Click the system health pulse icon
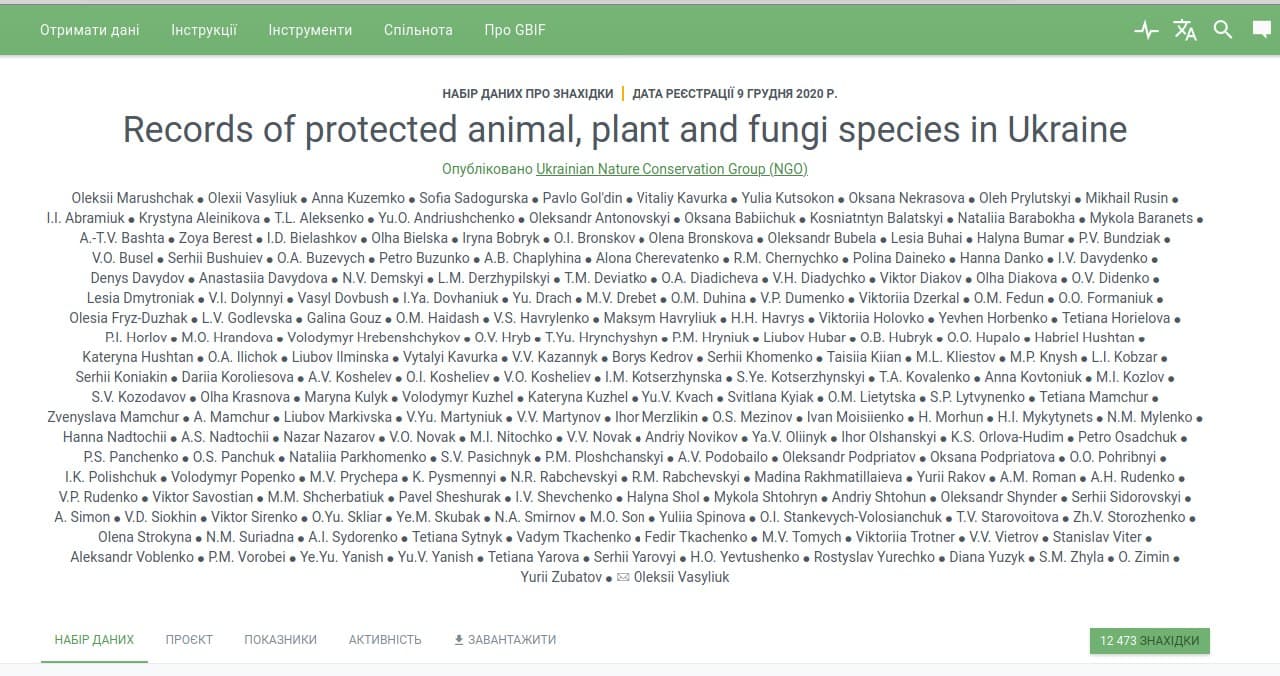This screenshot has height=676, width=1280. (1146, 30)
